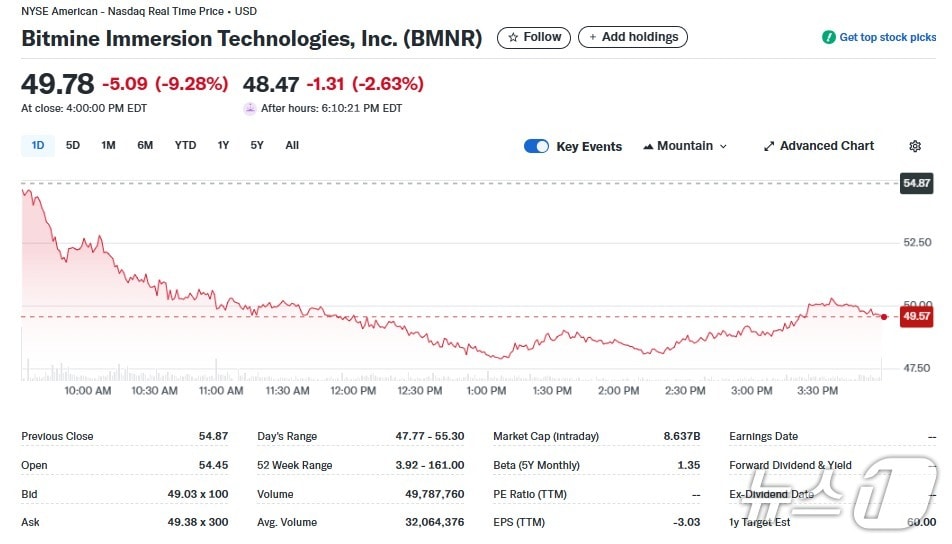Select the All time range

coord(292,145)
